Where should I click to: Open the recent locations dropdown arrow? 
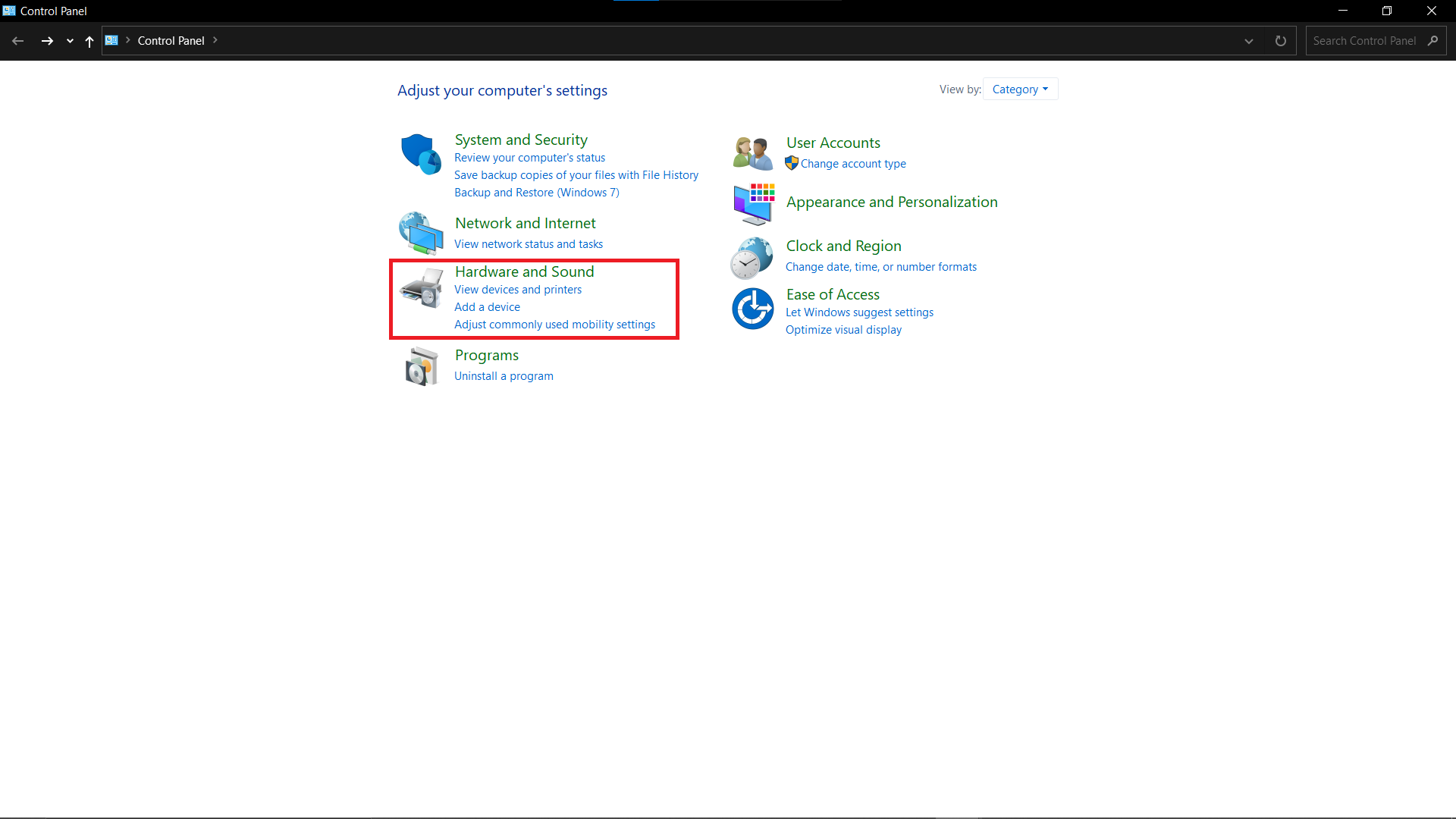click(70, 41)
